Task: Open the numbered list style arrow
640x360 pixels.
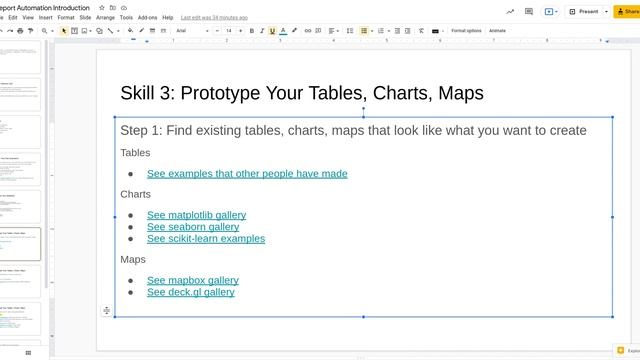Action: pyautogui.click(x=389, y=31)
